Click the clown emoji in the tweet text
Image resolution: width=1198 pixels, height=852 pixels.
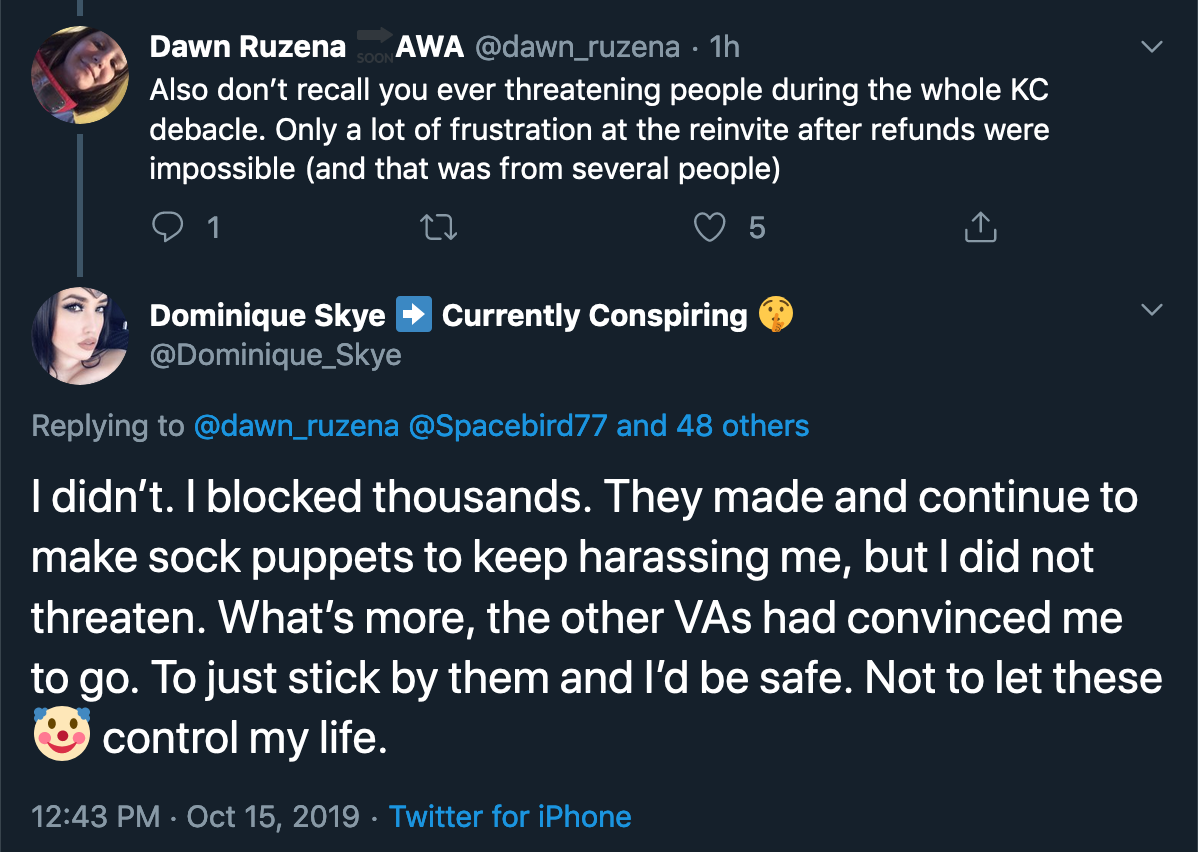62,734
